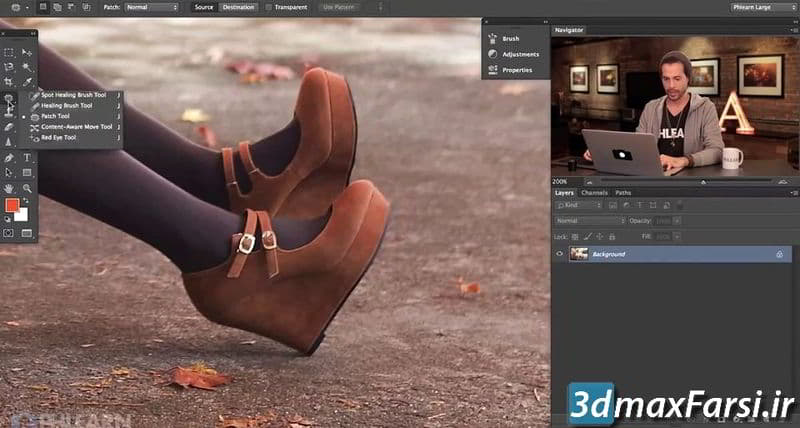Open the Phlearn Large workspace dropdown
The image size is (800, 428).
[763, 7]
